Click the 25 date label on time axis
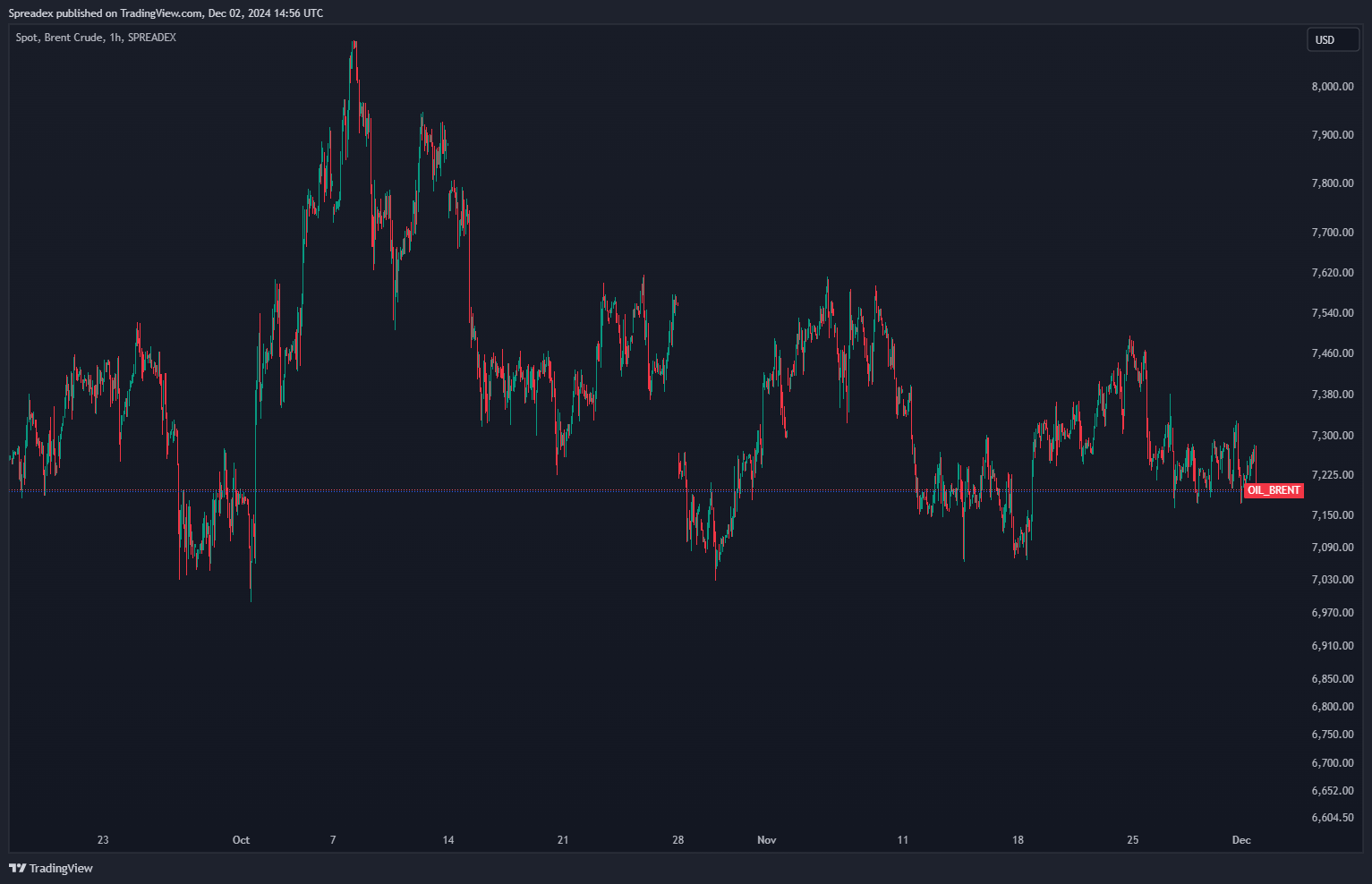The image size is (1372, 884). click(1133, 840)
